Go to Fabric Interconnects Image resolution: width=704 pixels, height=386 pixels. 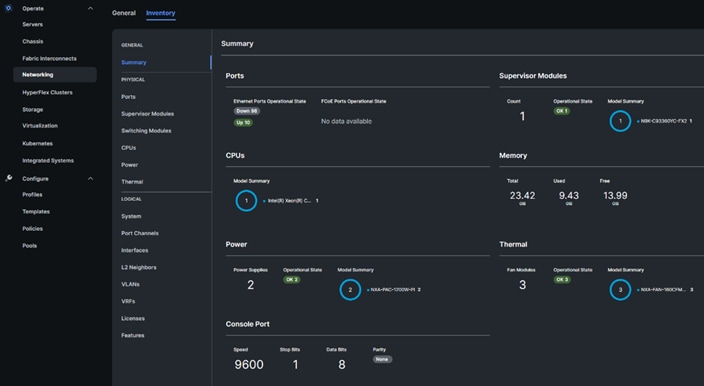(49, 58)
